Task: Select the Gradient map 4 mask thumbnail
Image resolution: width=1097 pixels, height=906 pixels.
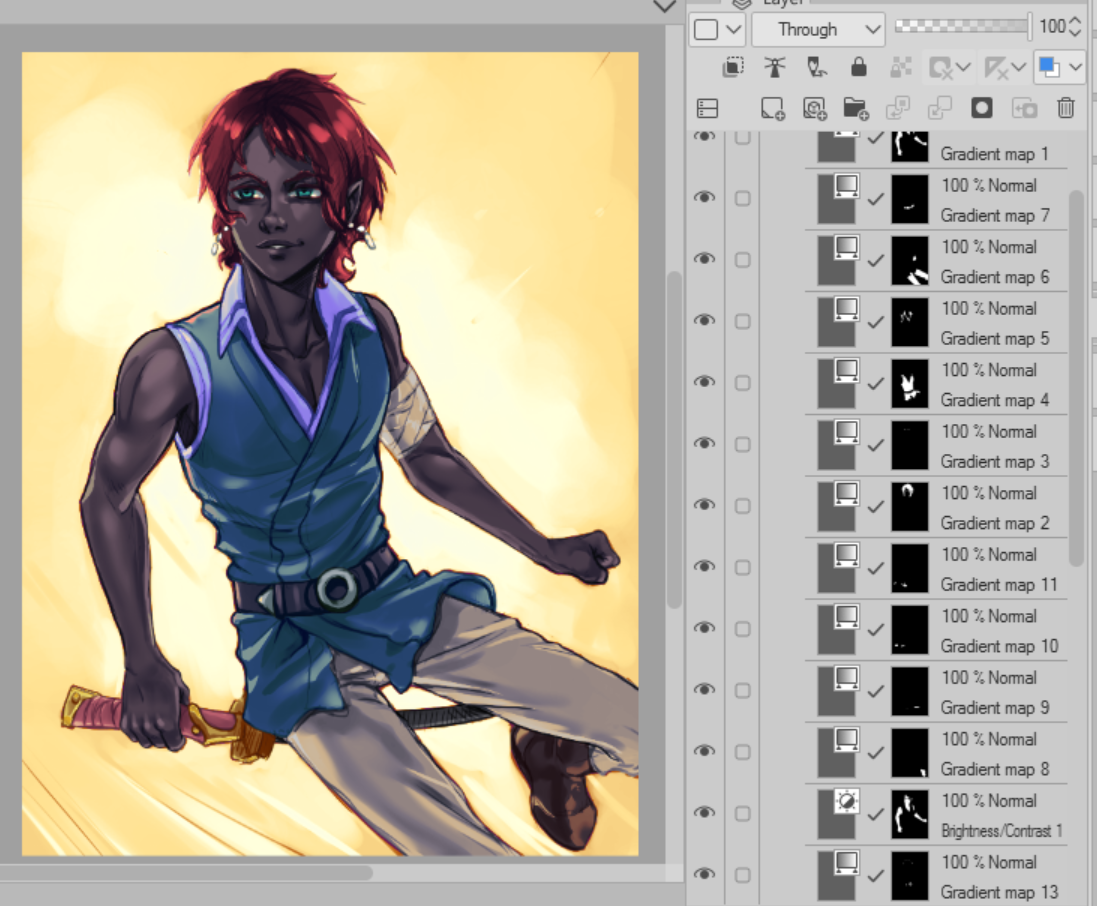Action: point(910,384)
